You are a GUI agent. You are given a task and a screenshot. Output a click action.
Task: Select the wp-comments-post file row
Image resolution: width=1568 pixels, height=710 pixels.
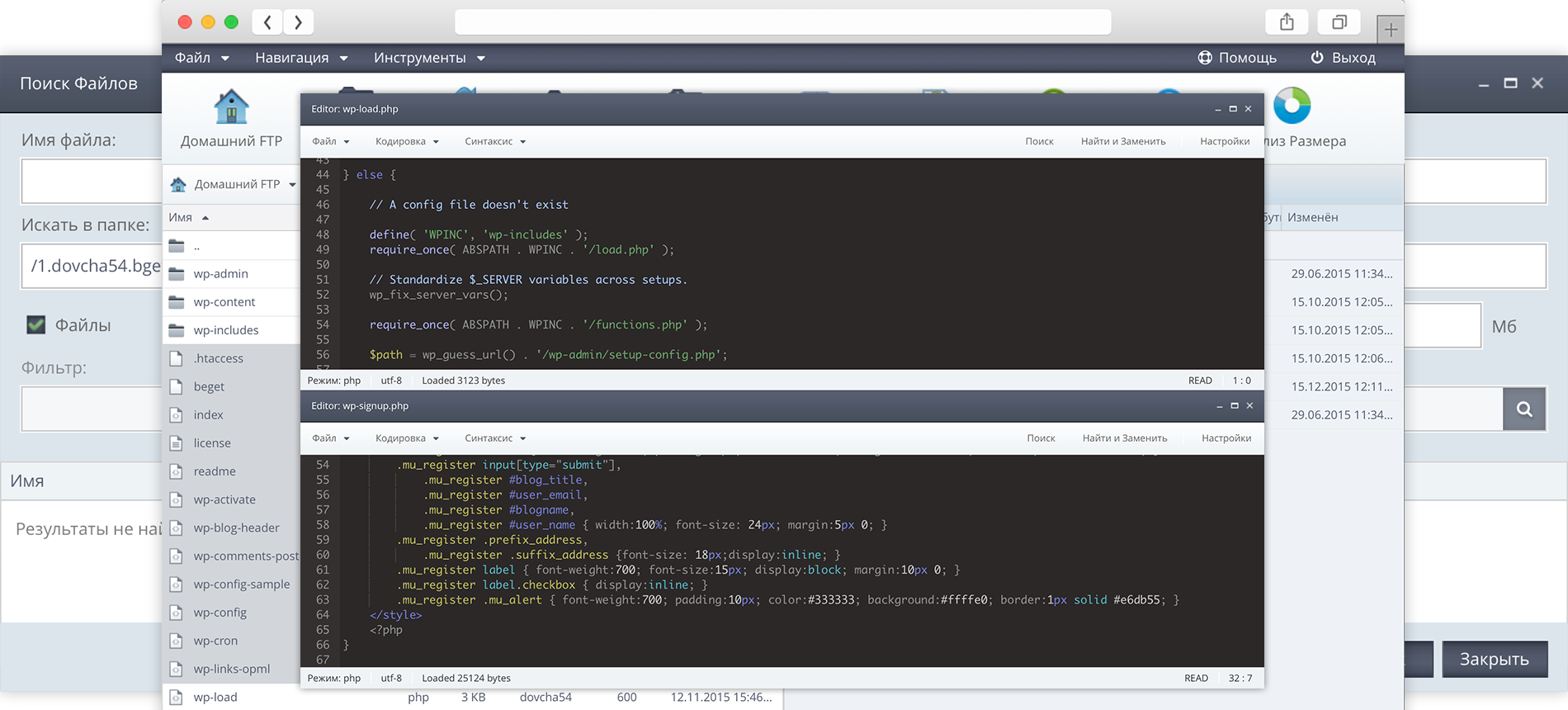point(232,556)
